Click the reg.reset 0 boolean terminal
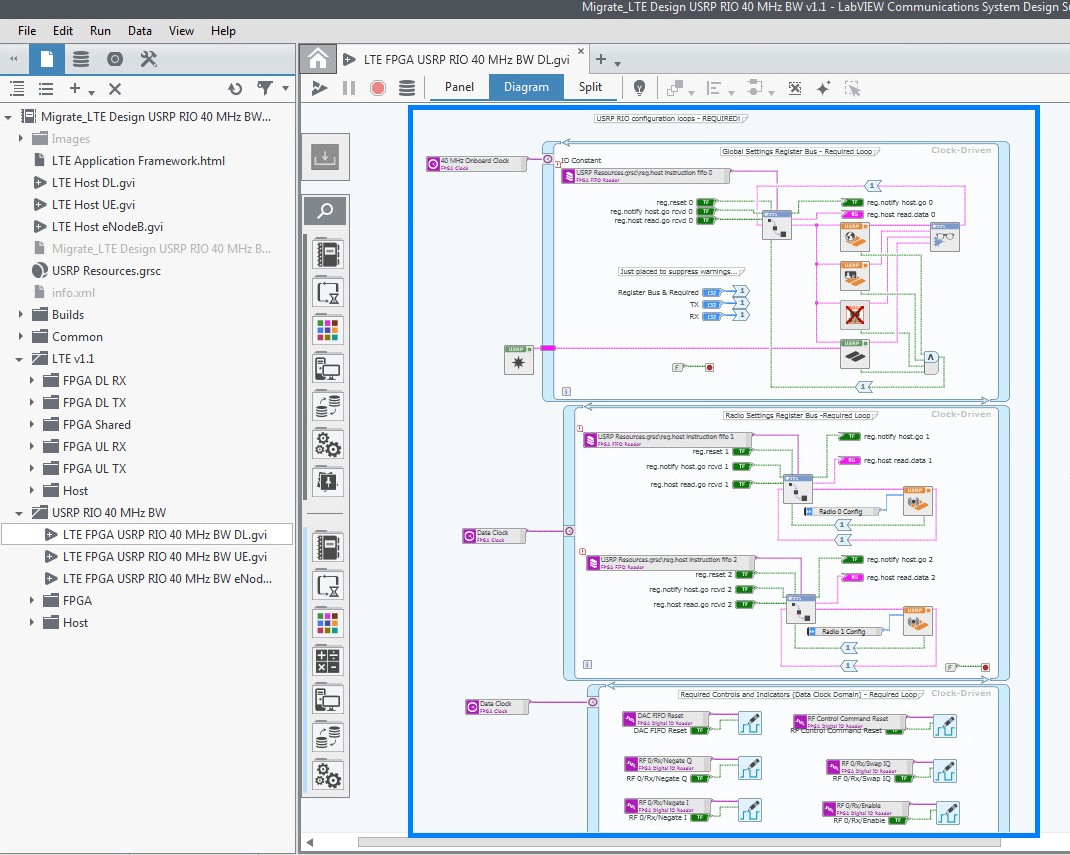1070x855 pixels. 706,203
